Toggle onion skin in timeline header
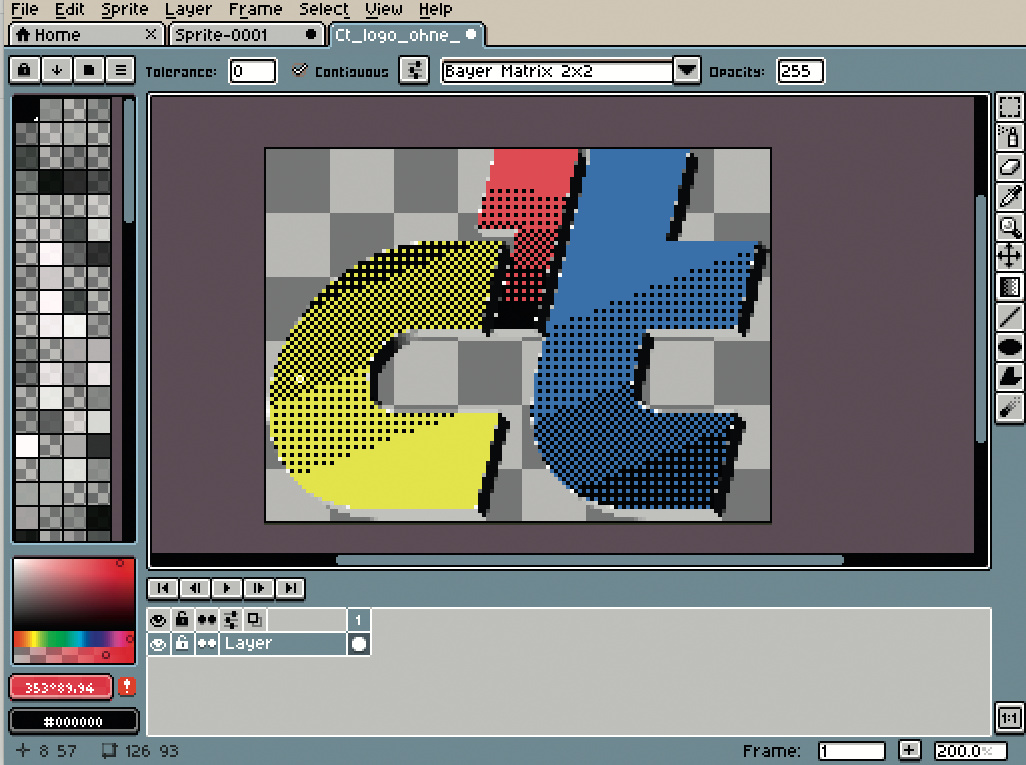 pyautogui.click(x=255, y=620)
